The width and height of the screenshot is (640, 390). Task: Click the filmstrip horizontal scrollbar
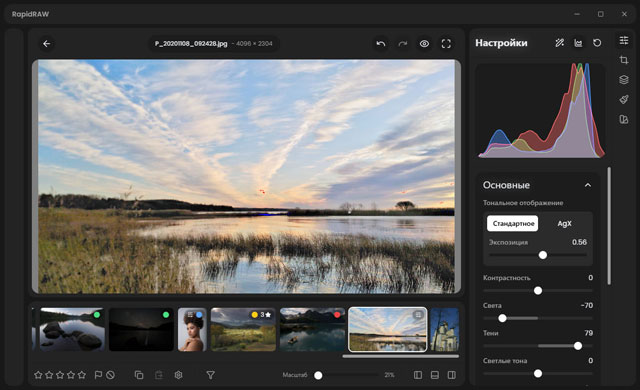(x=400, y=356)
